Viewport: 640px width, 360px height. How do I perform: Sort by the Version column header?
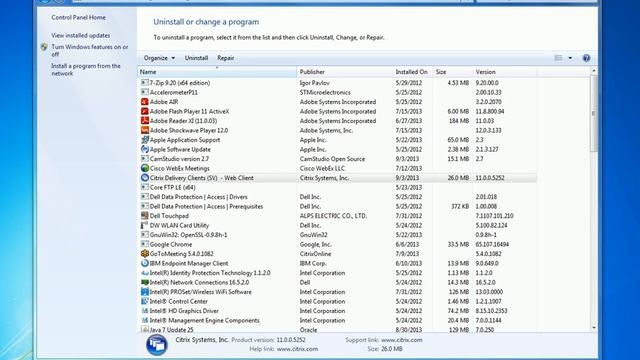[504, 72]
